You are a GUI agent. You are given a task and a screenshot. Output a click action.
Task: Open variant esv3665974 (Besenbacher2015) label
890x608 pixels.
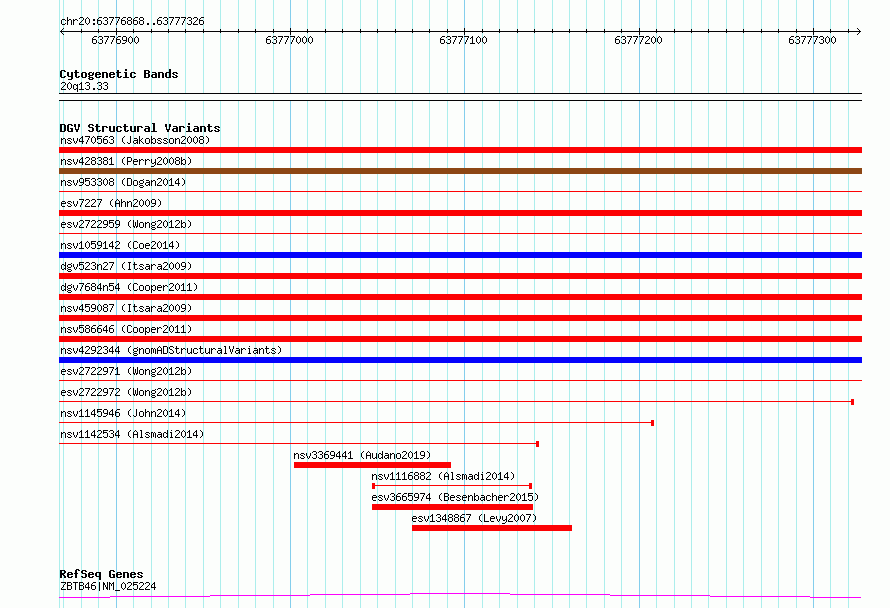click(455, 497)
